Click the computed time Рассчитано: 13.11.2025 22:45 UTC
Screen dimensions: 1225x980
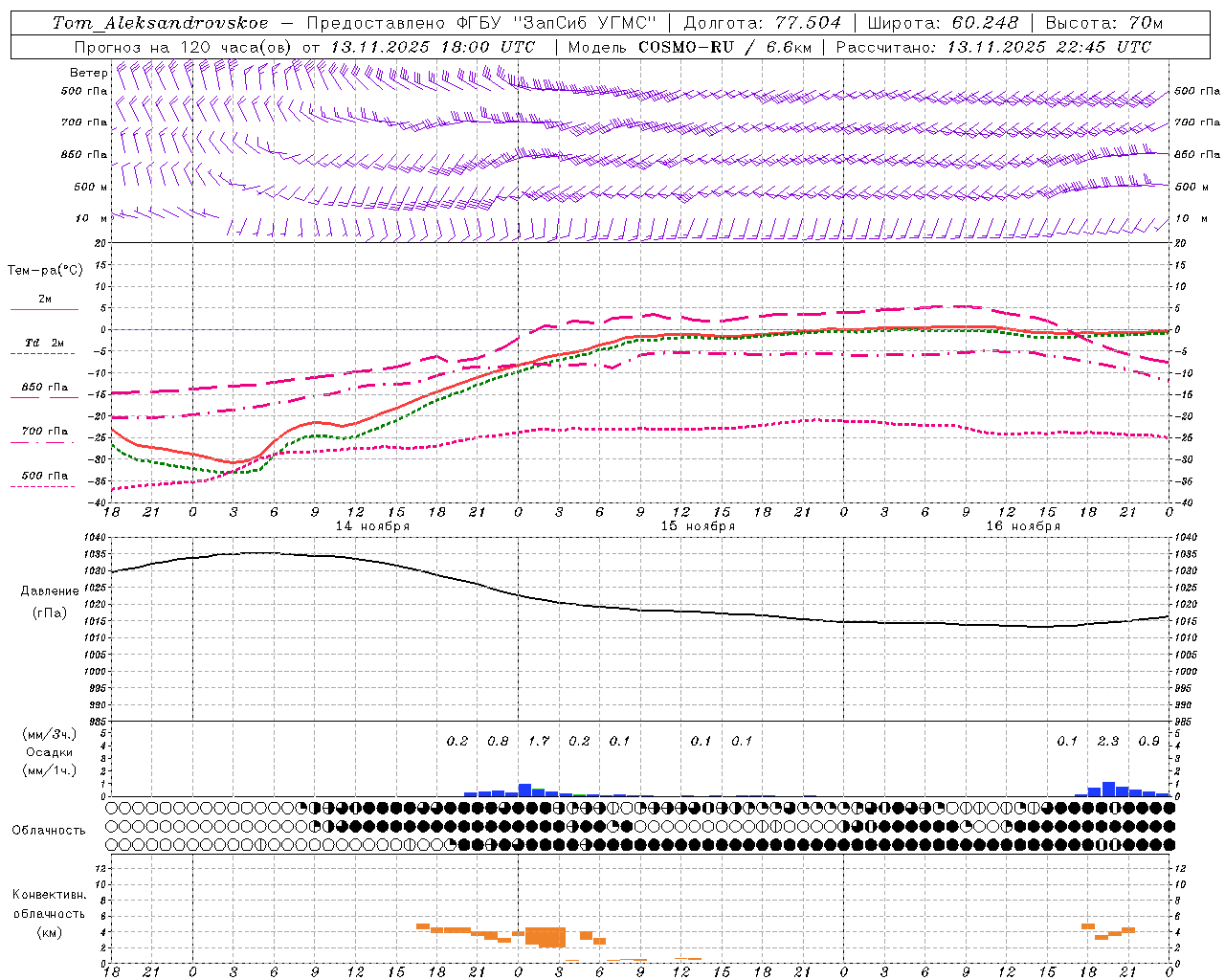993,47
